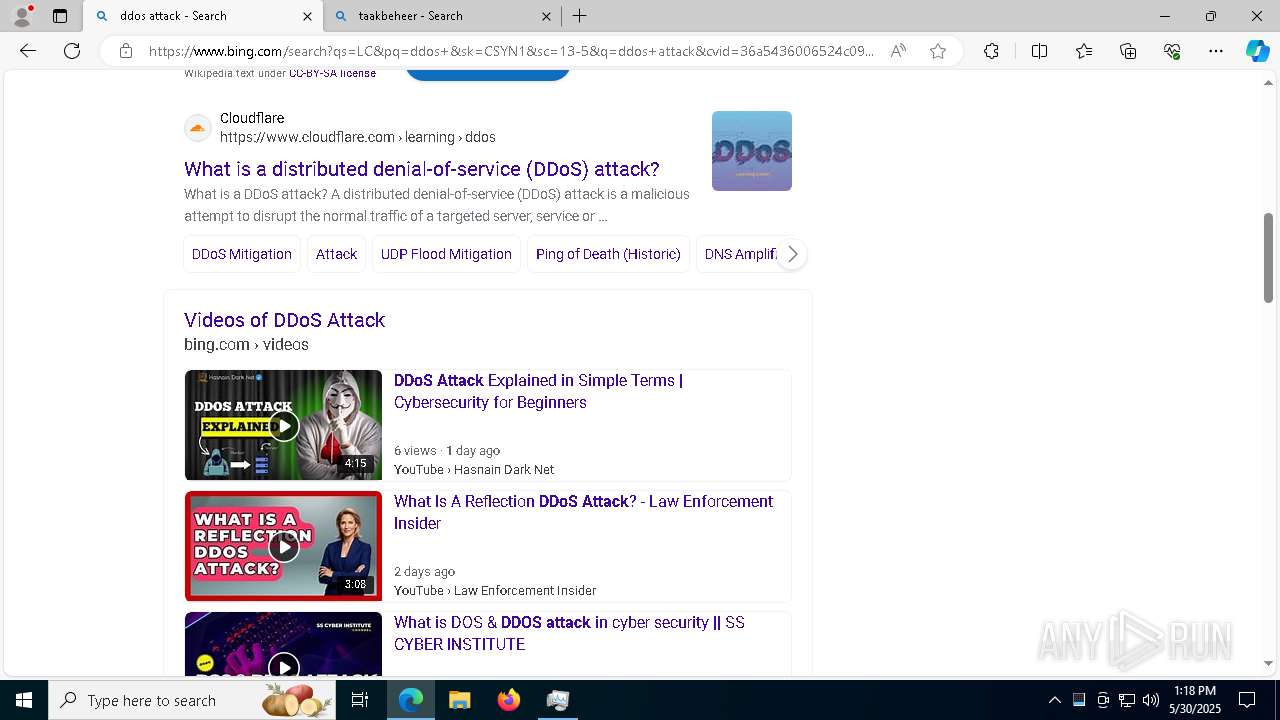1280x720 pixels.
Task: Open volume speaker tray icon
Action: [1151, 700]
